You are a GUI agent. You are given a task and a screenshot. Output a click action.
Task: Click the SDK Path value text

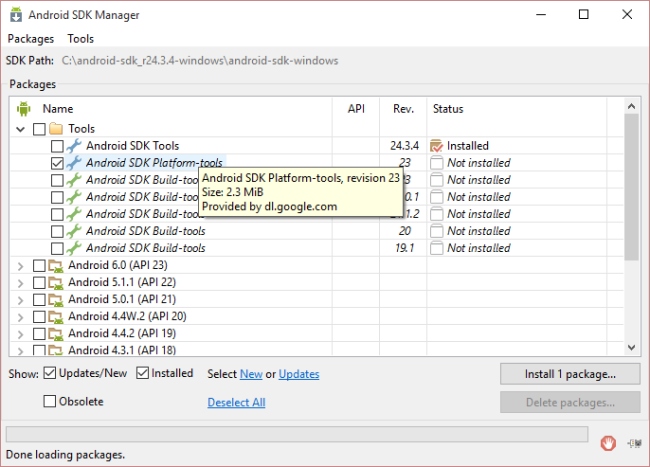200,61
